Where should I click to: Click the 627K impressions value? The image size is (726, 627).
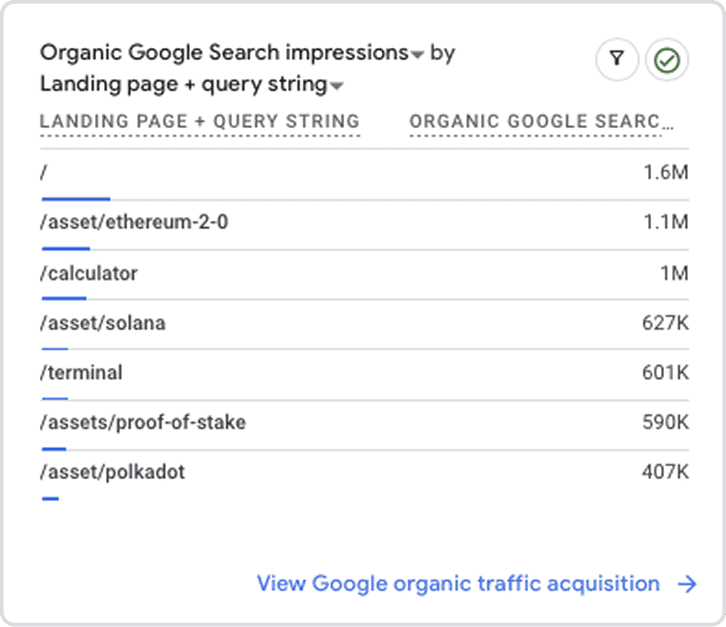click(x=665, y=323)
